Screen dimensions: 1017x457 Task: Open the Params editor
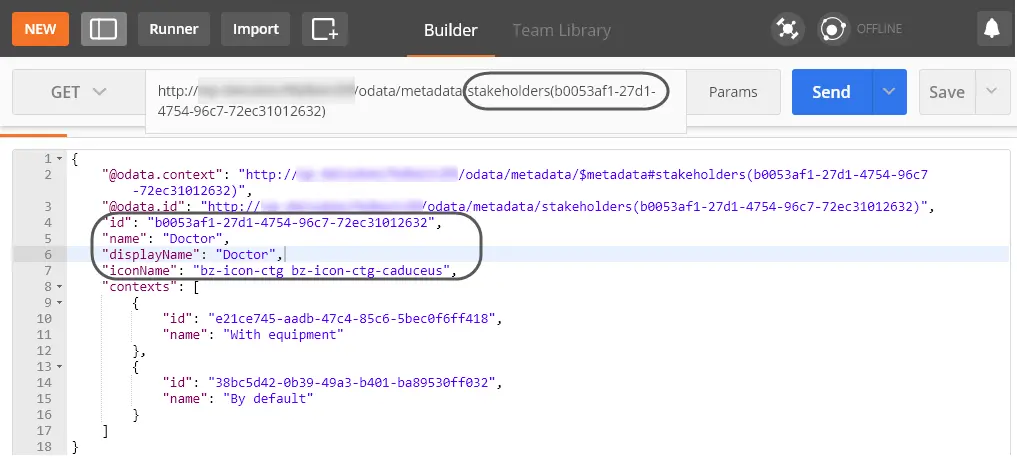tap(733, 92)
